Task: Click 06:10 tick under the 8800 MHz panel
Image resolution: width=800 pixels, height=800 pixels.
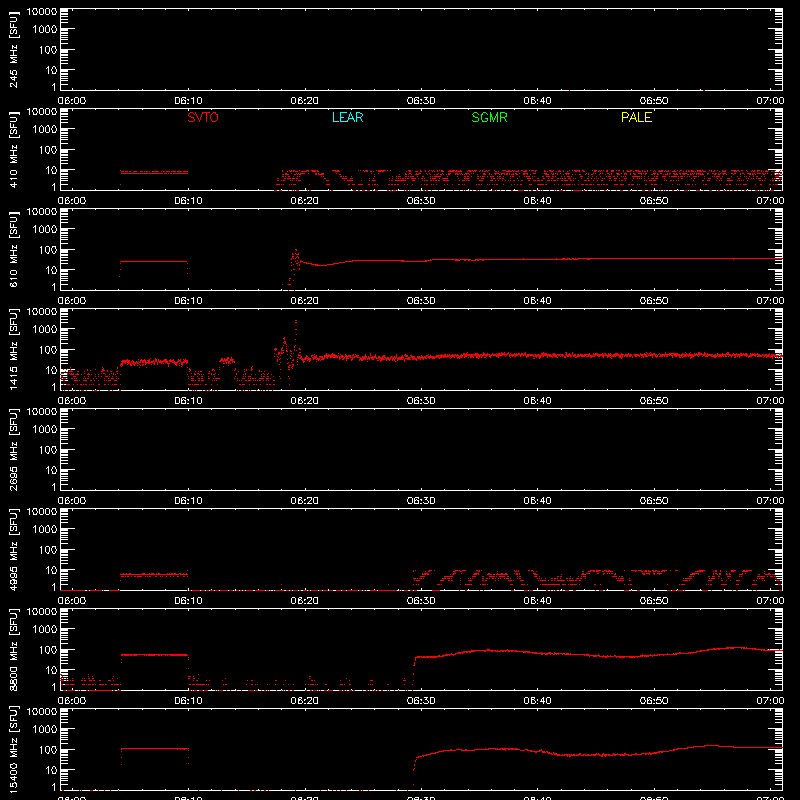Action: point(188,701)
